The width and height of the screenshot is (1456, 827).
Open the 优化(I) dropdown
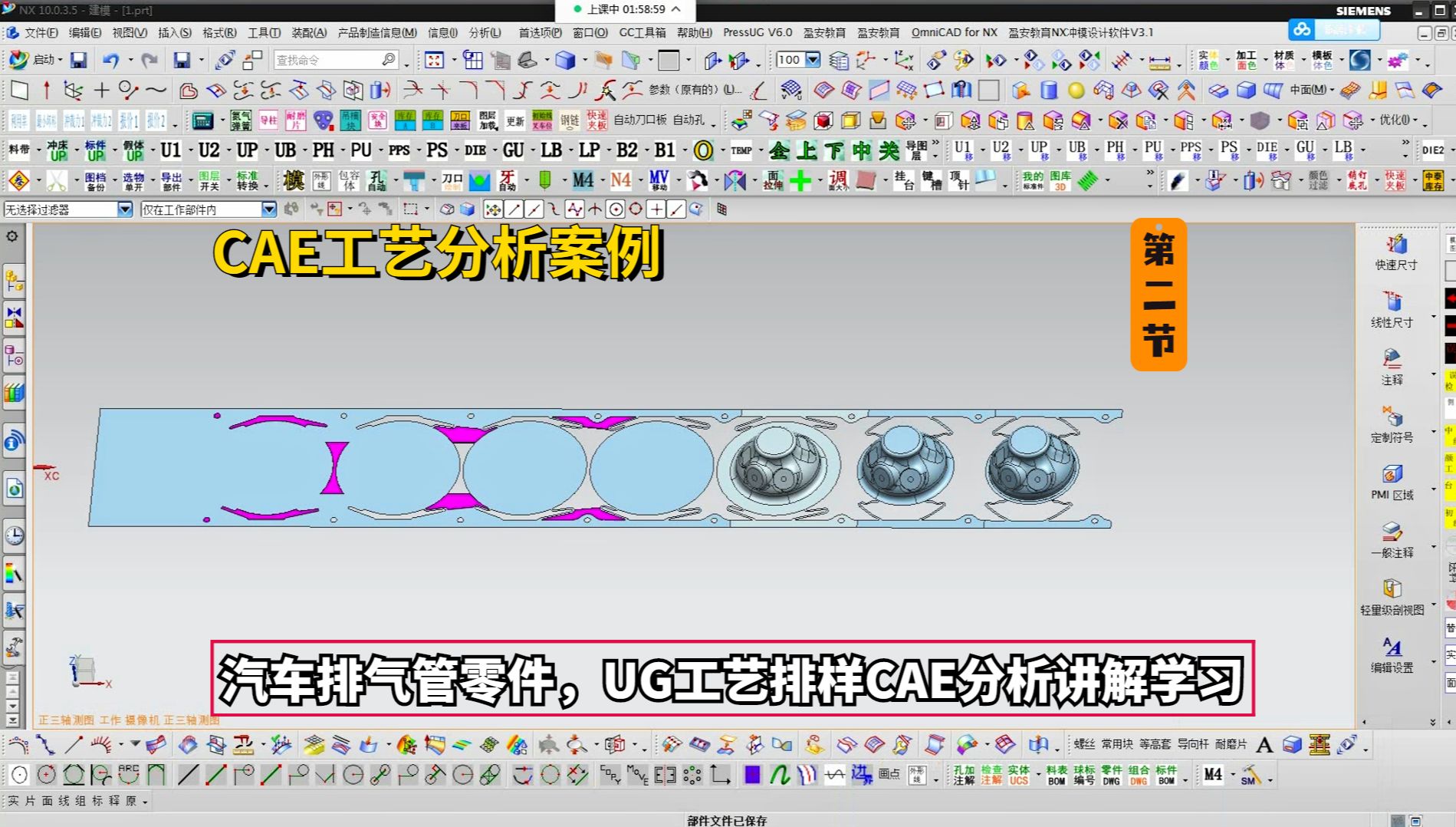pos(1398,120)
